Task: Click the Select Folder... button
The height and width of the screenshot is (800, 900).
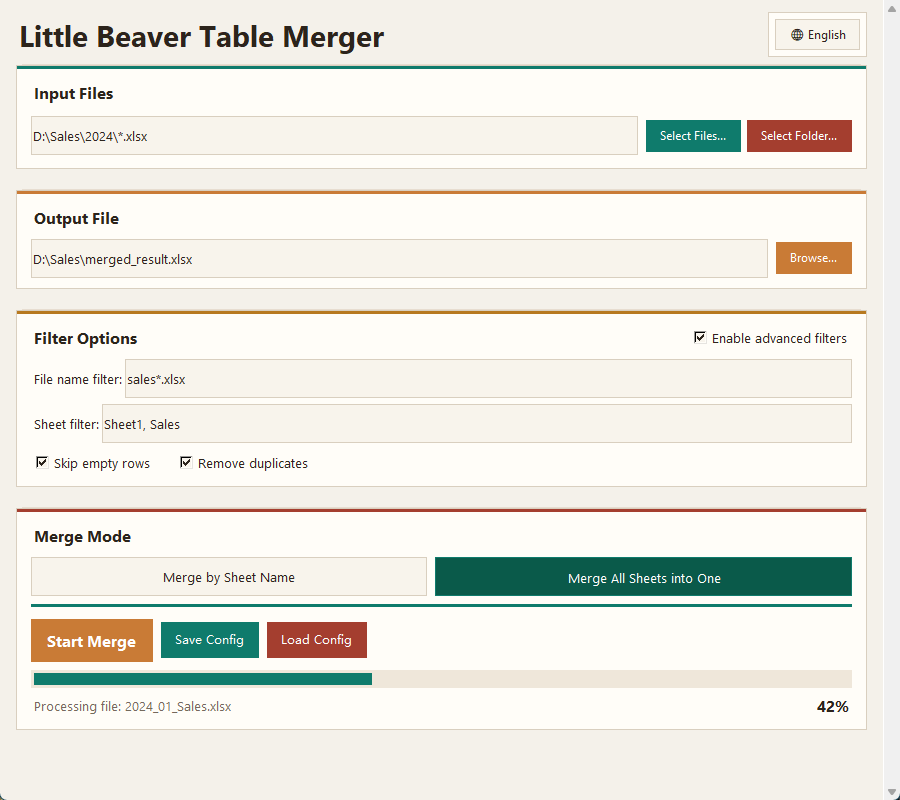Action: click(799, 136)
